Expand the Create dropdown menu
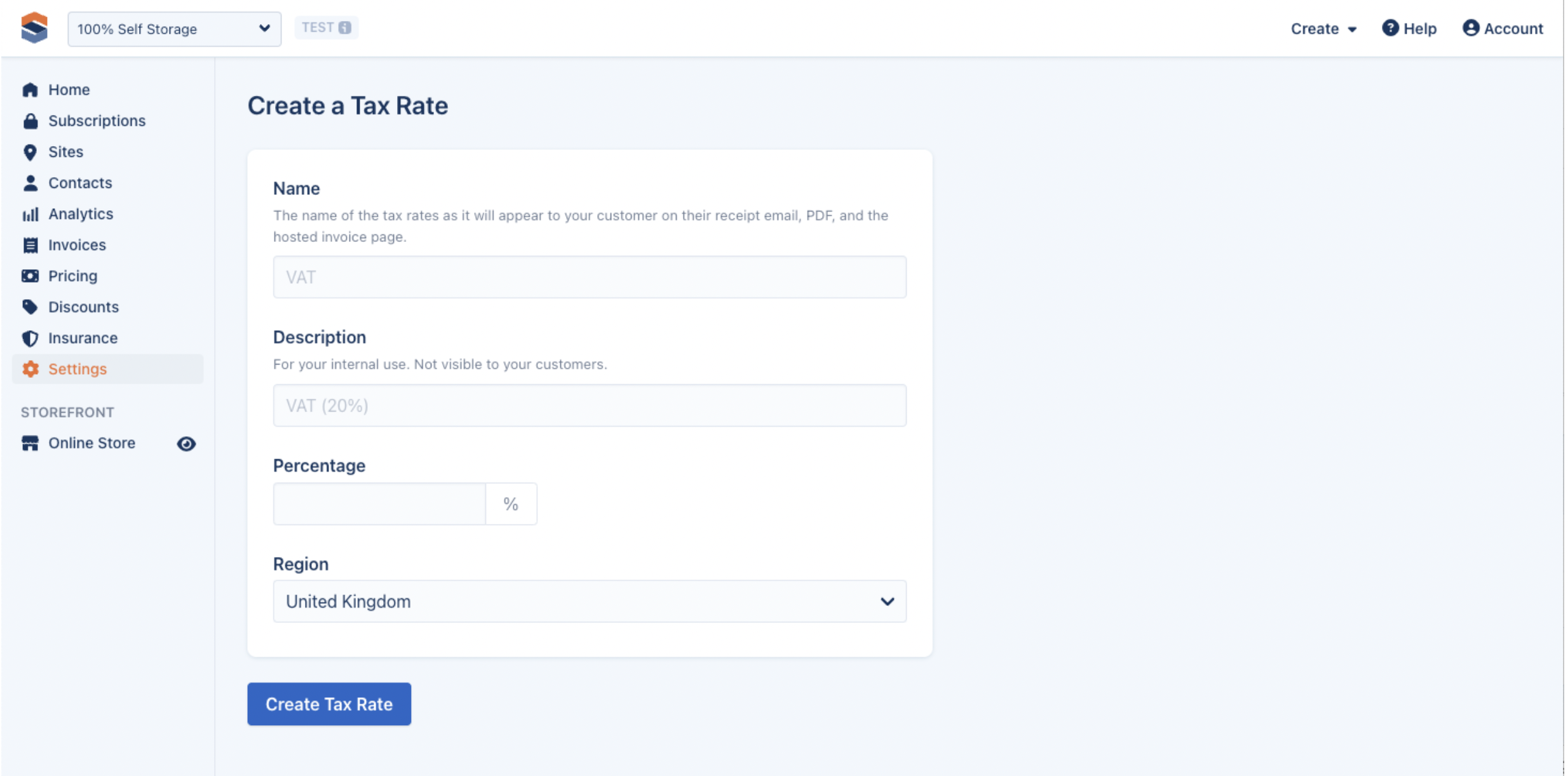1568x776 pixels. pos(1323,29)
